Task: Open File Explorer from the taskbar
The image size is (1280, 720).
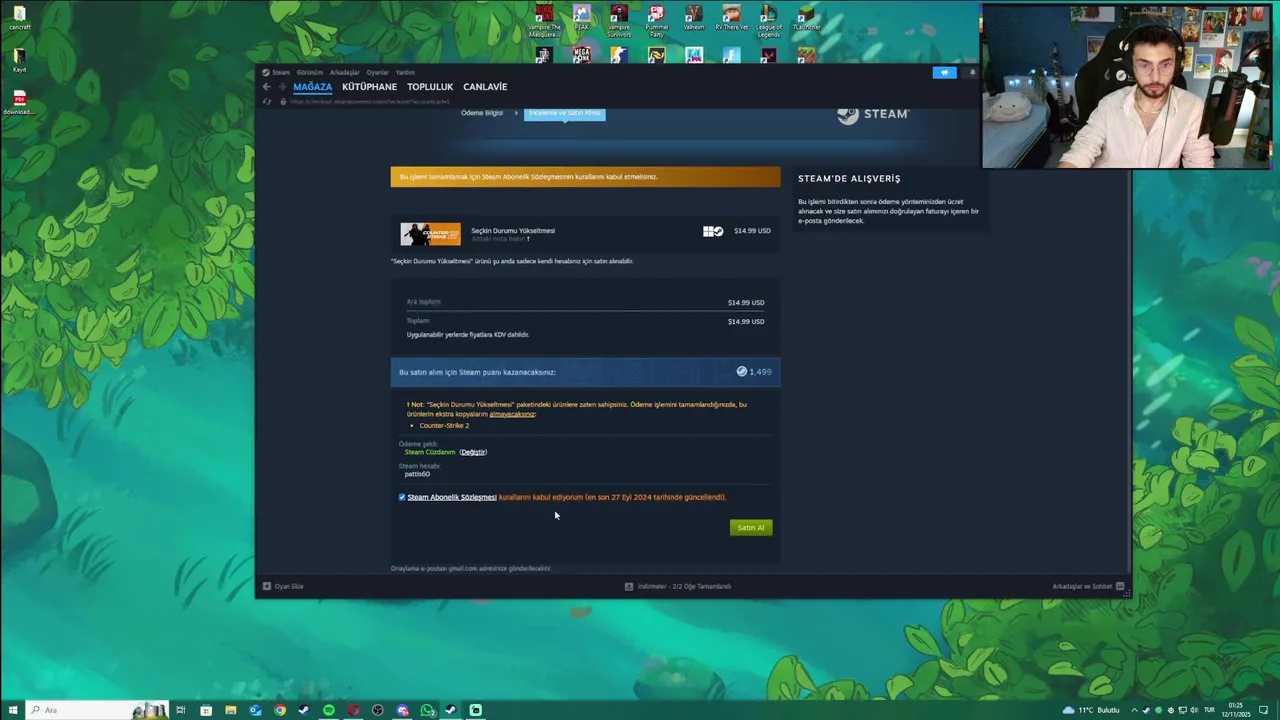Action: pos(230,710)
